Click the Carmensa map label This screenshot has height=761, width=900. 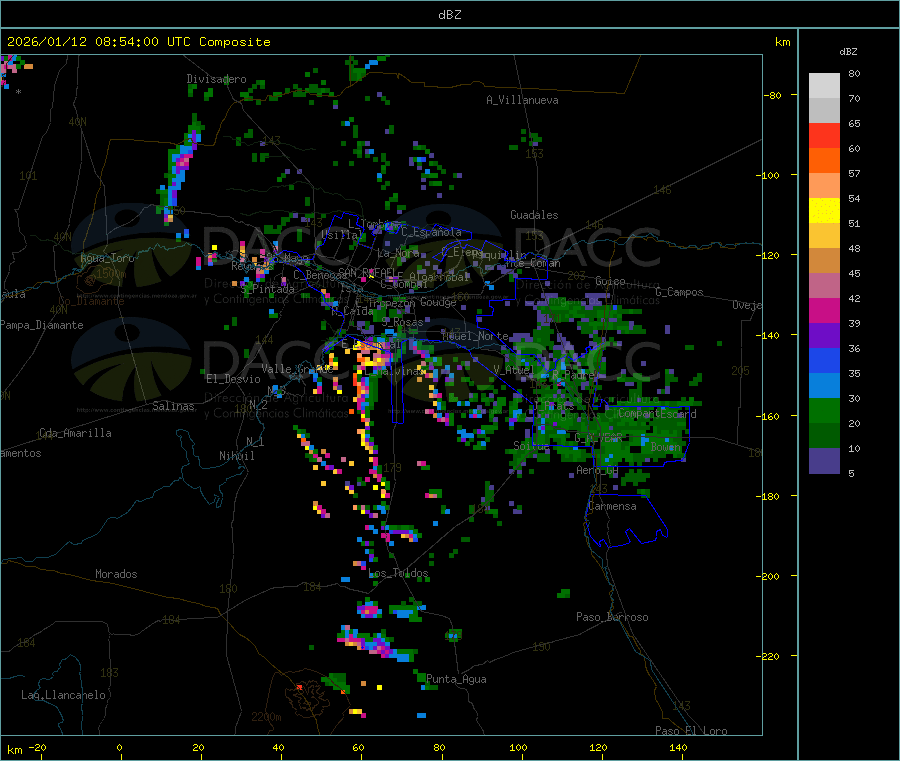pos(612,506)
